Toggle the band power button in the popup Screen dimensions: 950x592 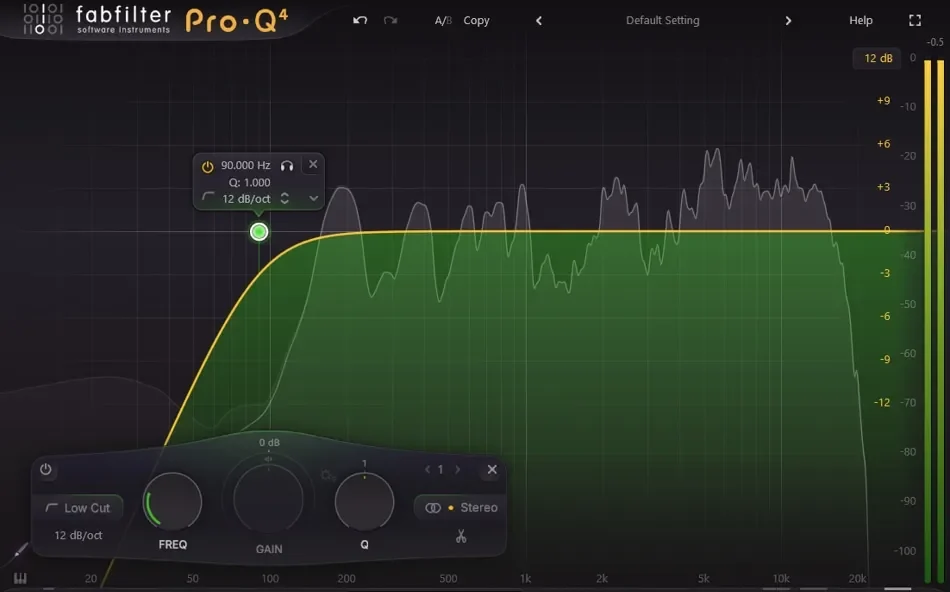(x=208, y=164)
